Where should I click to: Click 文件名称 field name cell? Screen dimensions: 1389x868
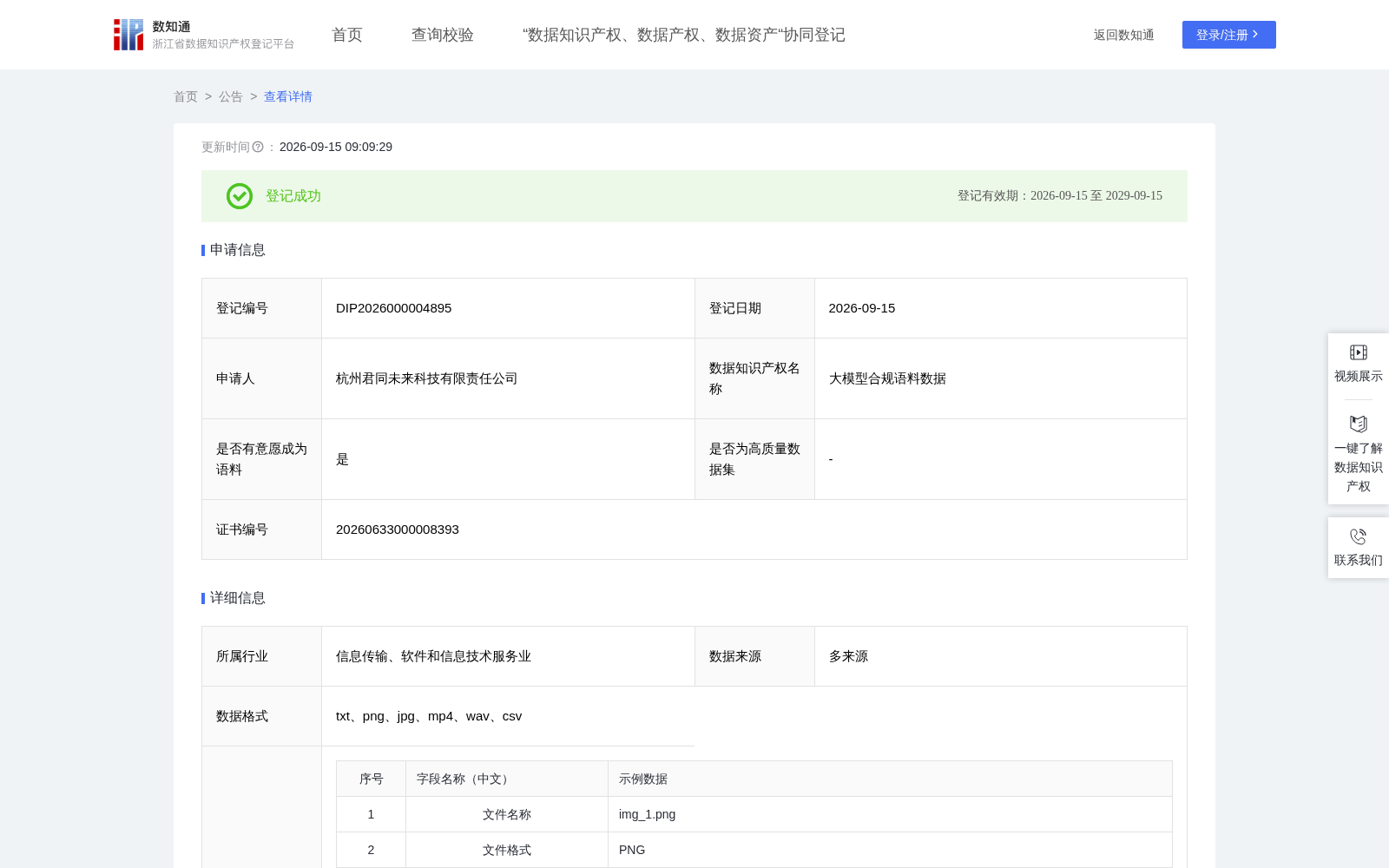click(x=507, y=814)
